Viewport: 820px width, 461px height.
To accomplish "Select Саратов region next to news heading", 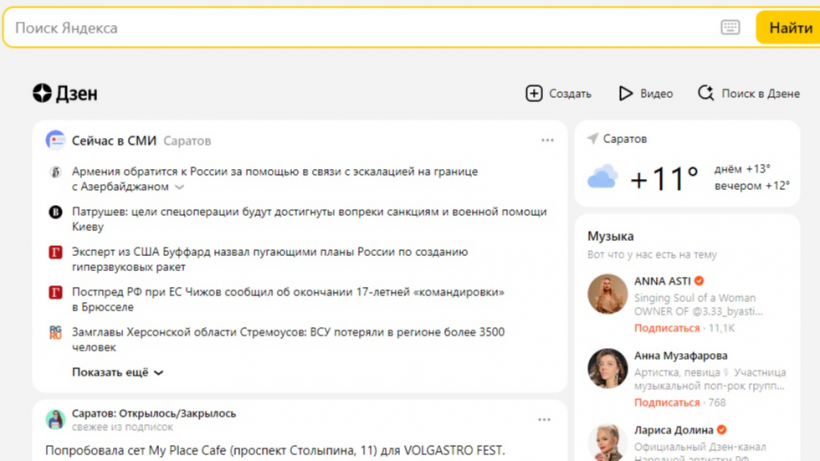I will click(x=187, y=141).
